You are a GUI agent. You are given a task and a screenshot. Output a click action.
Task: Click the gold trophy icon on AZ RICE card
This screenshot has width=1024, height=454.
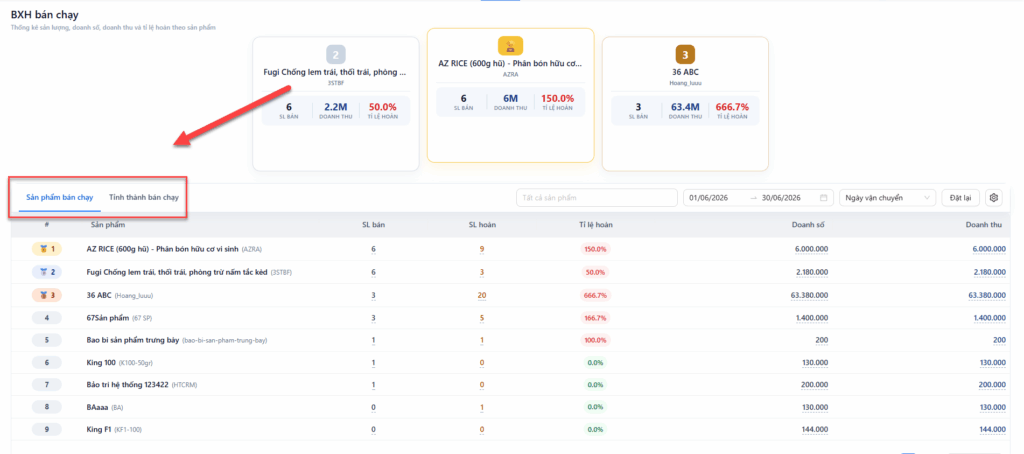pos(510,46)
